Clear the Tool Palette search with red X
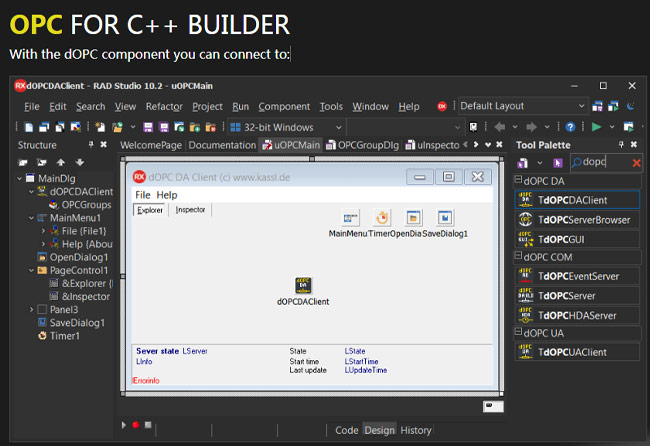650x446 pixels. tap(636, 163)
